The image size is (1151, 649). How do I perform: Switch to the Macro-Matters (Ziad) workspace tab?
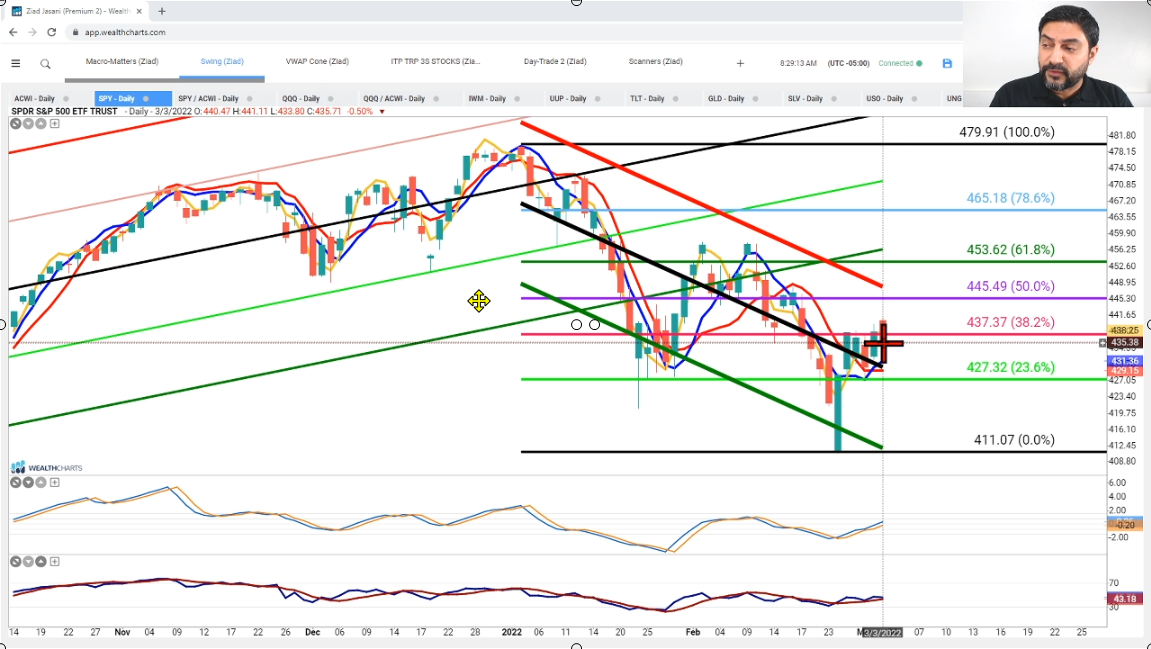122,62
